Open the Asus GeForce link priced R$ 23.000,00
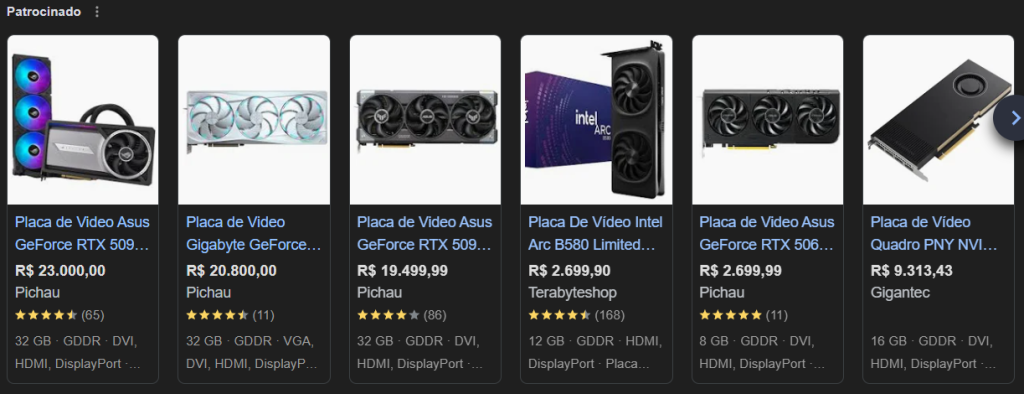 point(82,233)
